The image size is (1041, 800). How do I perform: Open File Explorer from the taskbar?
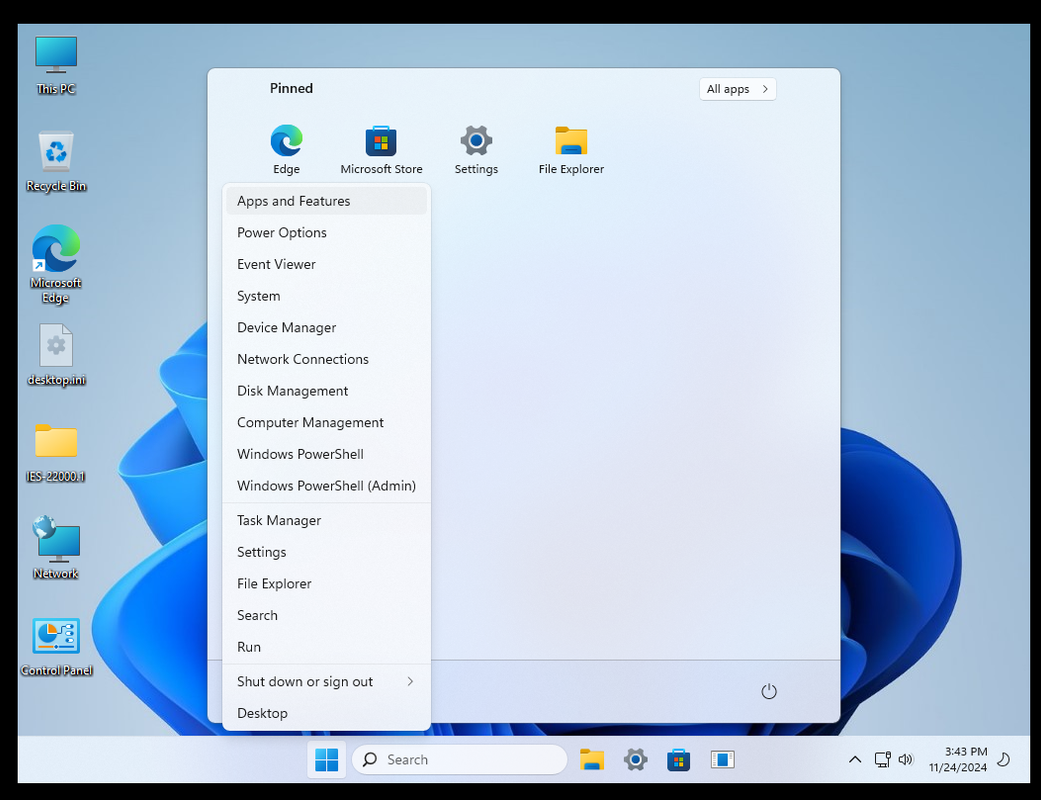click(x=592, y=760)
